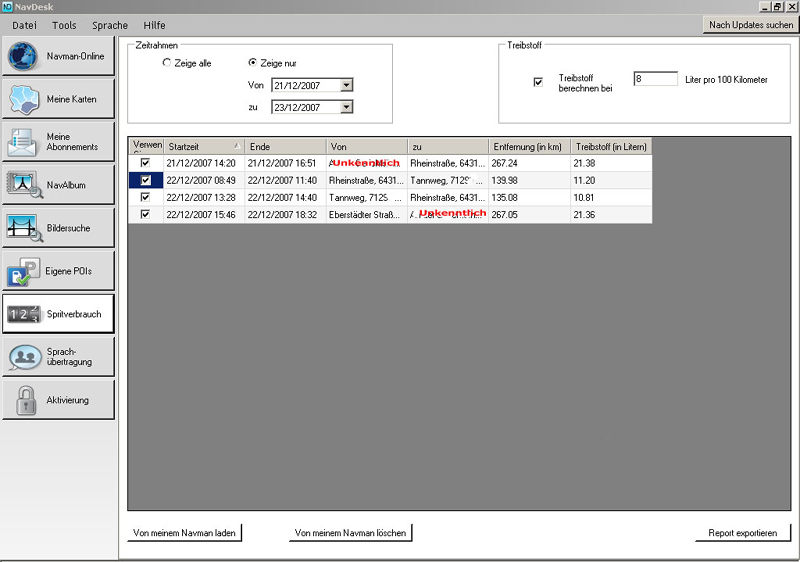The height and width of the screenshot is (562, 800).
Task: Click the liters per 100 km input field
Action: pos(655,79)
